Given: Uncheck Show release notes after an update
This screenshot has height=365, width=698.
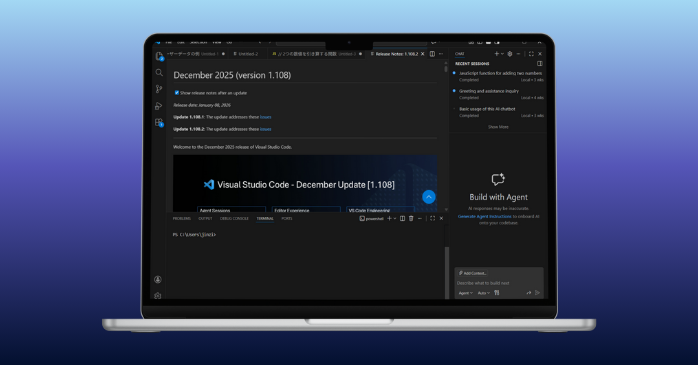Looking at the screenshot, I should click(177, 93).
